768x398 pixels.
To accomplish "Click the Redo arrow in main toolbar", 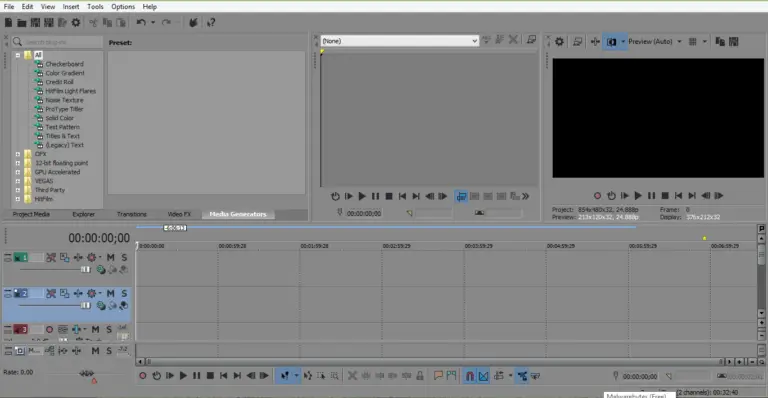I will pos(167,23).
